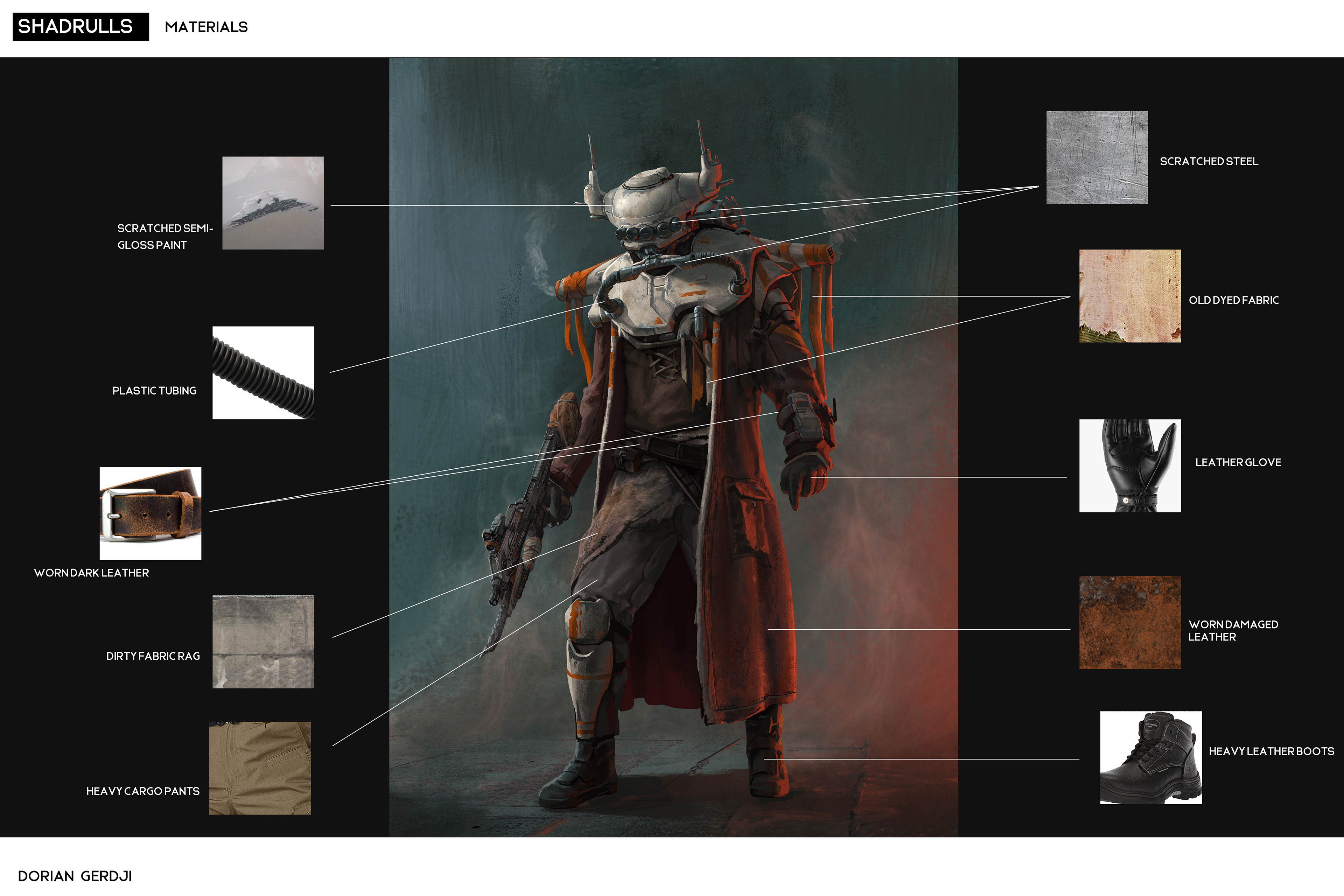Click the LEATHER GLOVE label text

(1238, 462)
